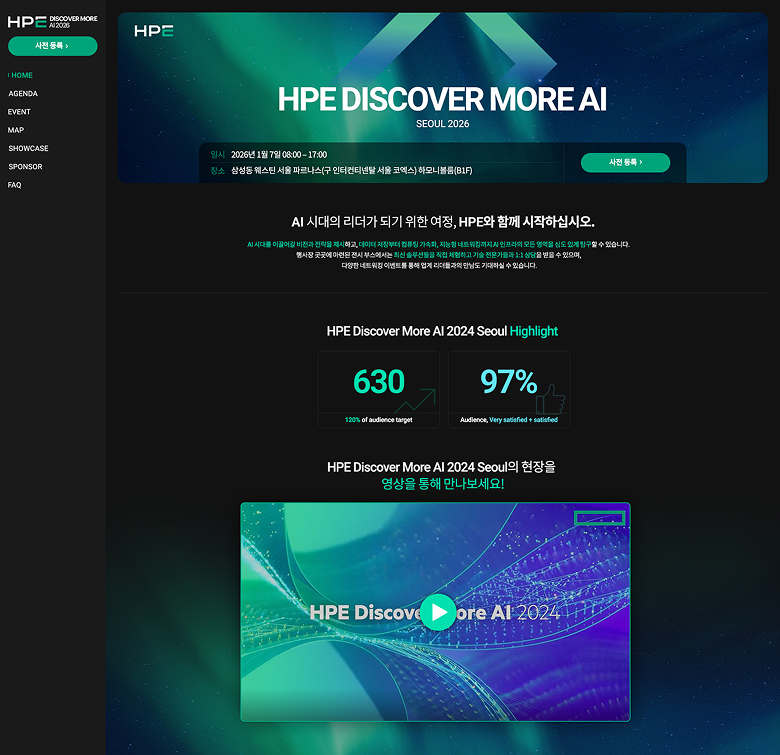Click the 장소 label in the banner
The image size is (780, 755).
[x=217, y=171]
